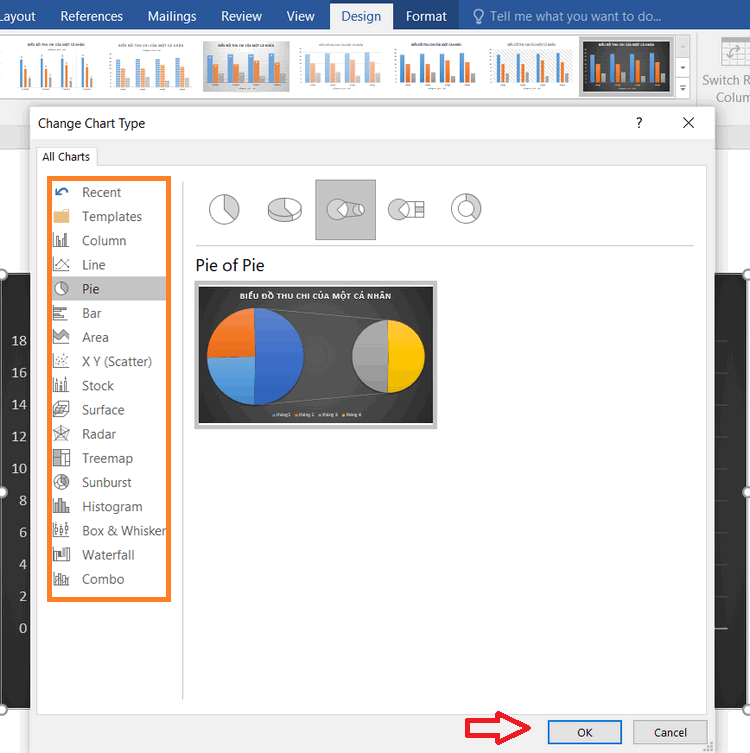The height and width of the screenshot is (753, 750).
Task: Confirm with the OK button
Action: click(585, 732)
